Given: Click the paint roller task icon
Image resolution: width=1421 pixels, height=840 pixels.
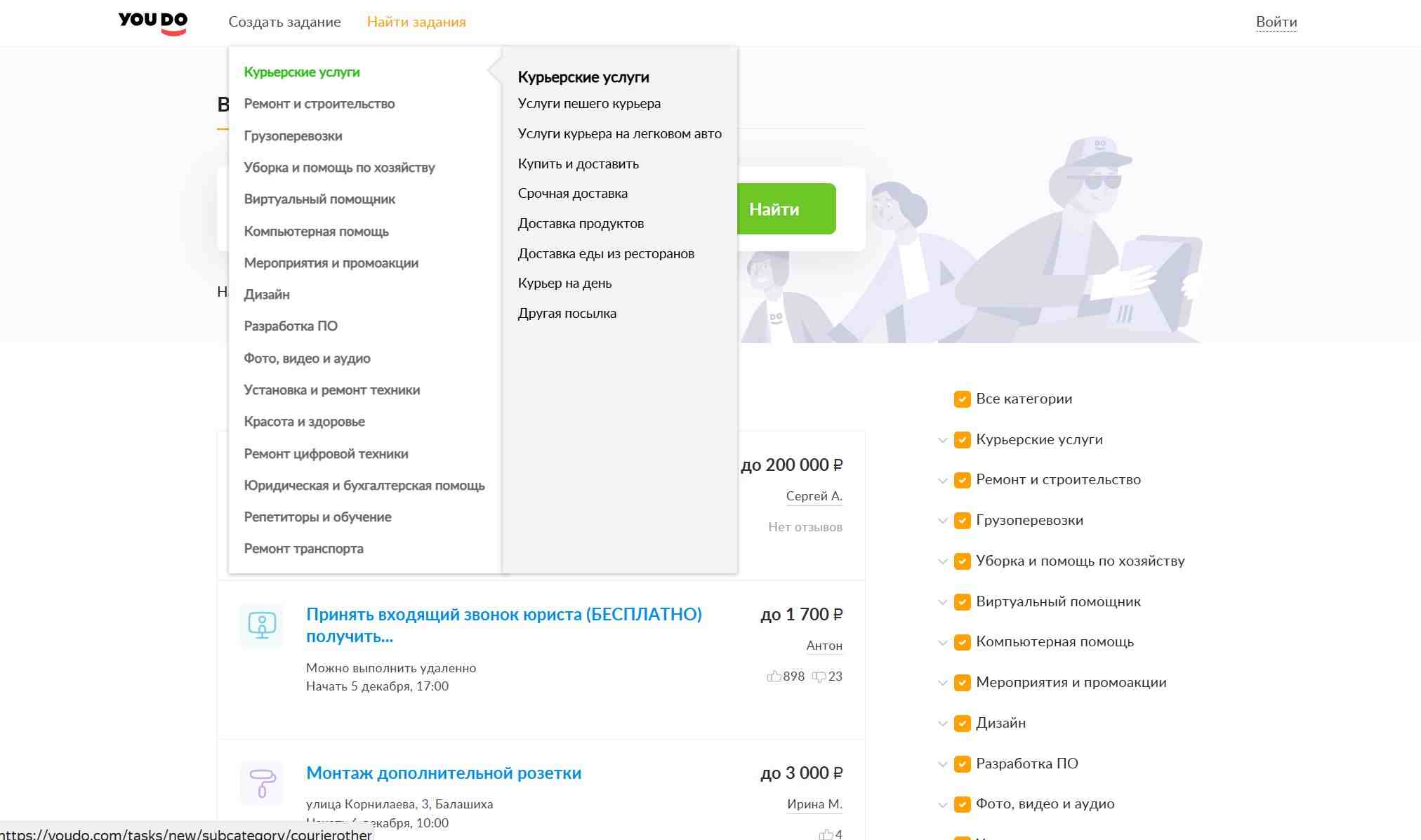Looking at the screenshot, I should click(262, 782).
